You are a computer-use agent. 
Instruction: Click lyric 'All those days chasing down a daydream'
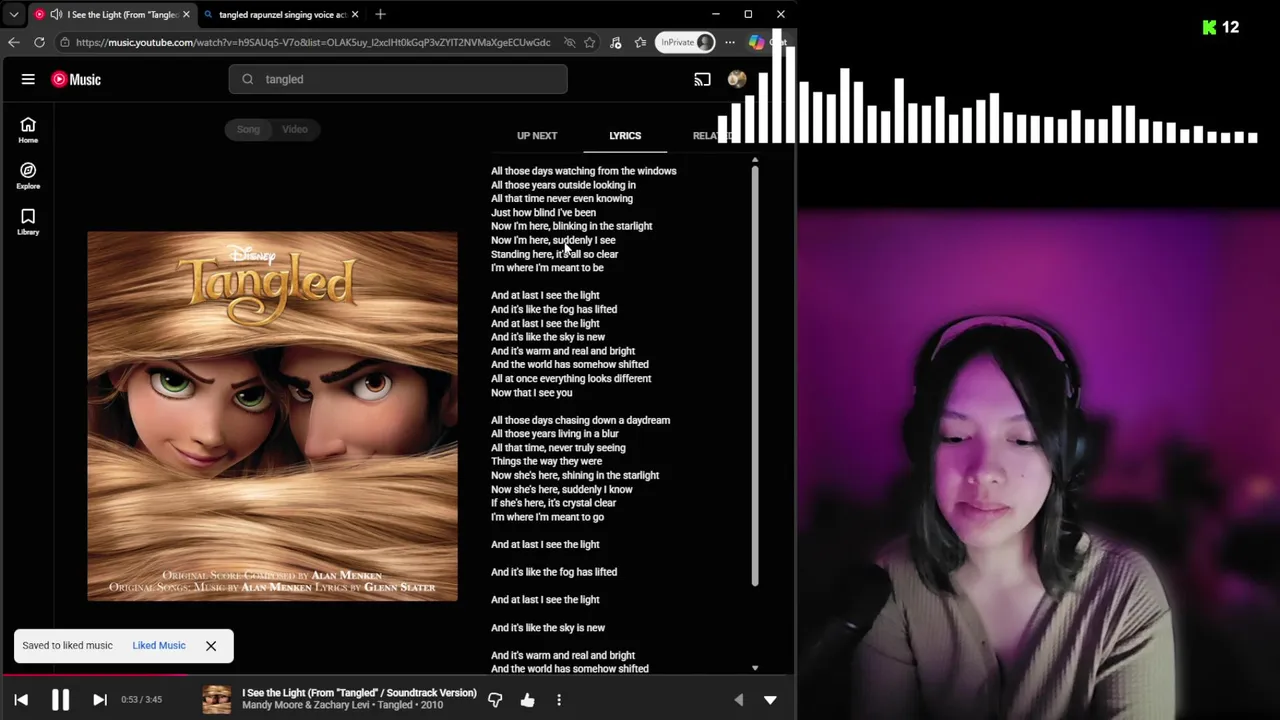[581, 420]
